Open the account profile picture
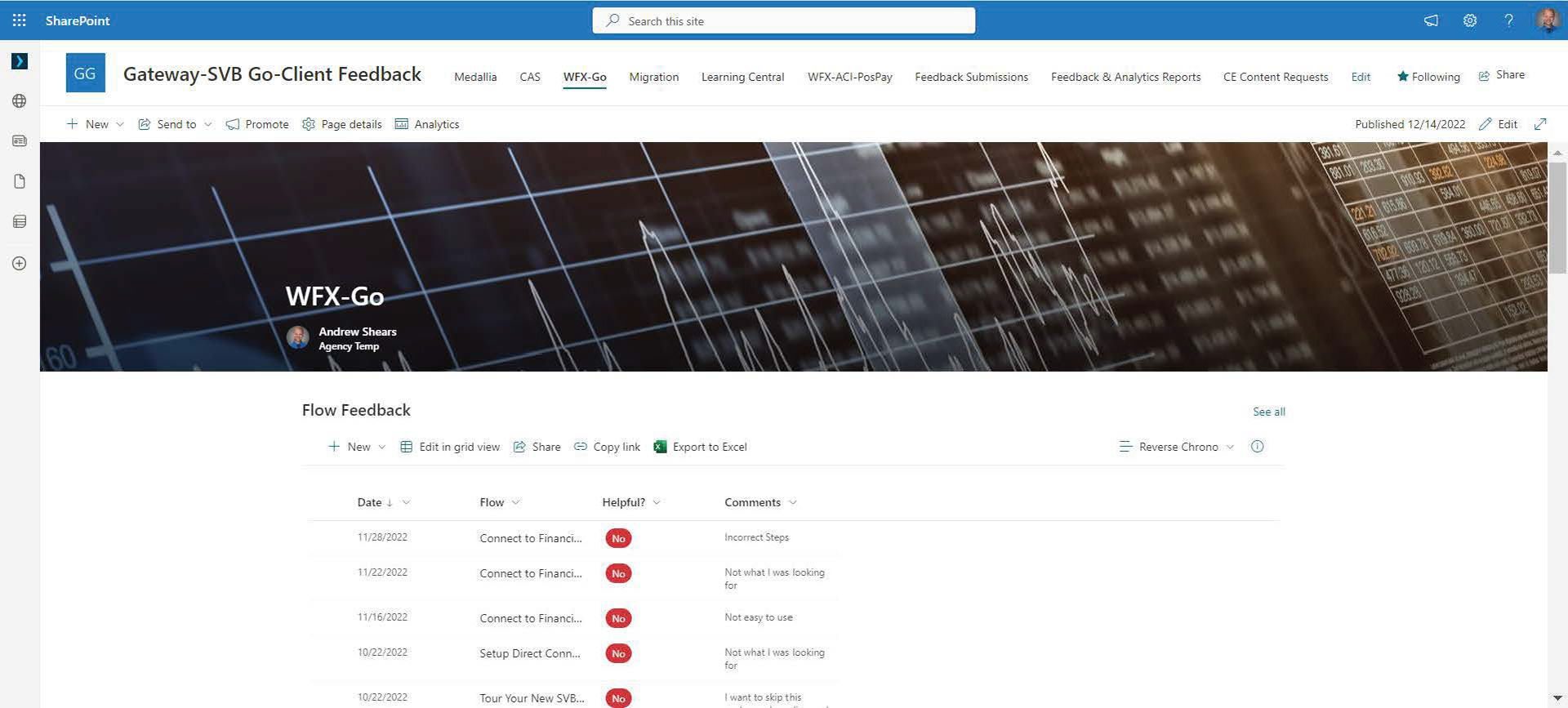The height and width of the screenshot is (708, 1568). [x=1547, y=20]
